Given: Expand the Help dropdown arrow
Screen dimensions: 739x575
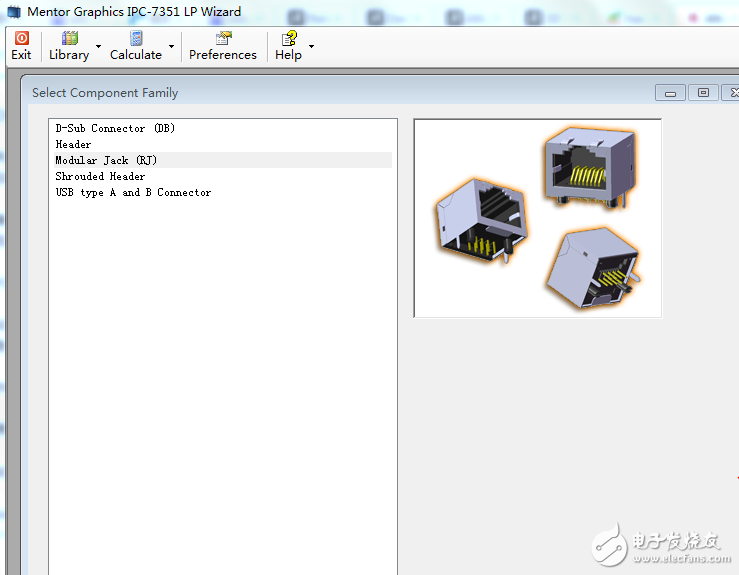Looking at the screenshot, I should [311, 46].
